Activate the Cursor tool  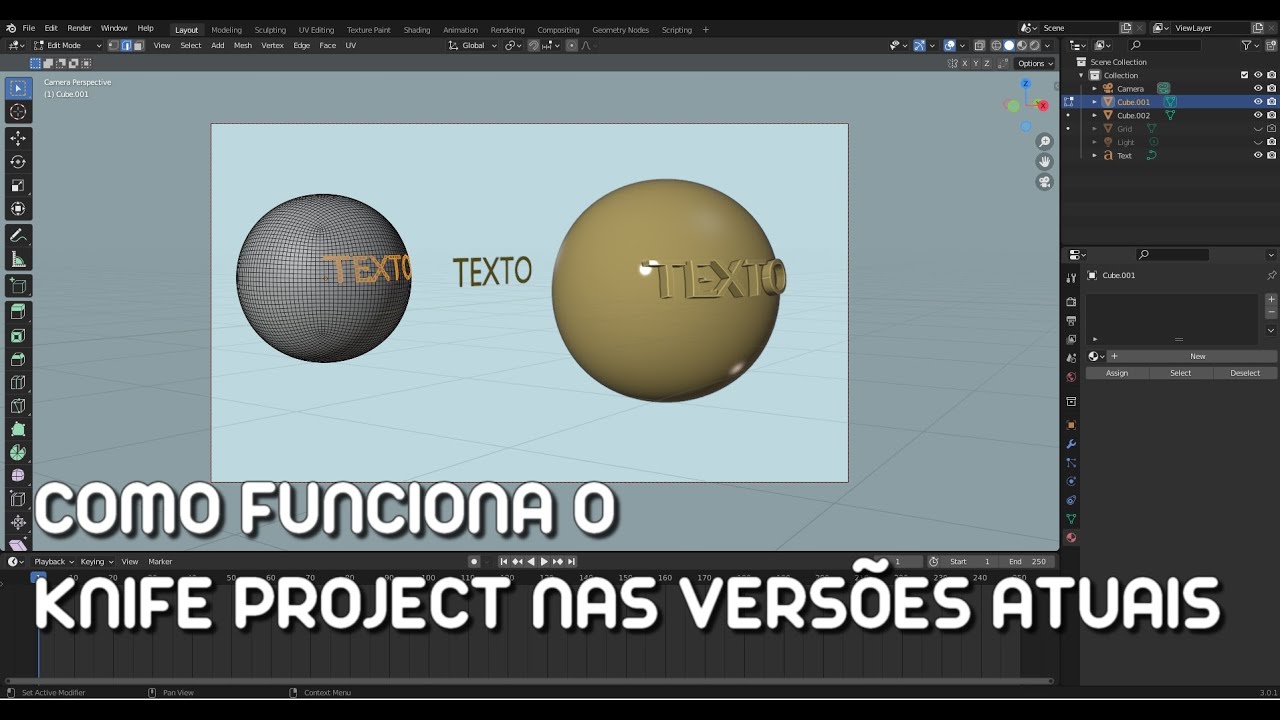18,112
